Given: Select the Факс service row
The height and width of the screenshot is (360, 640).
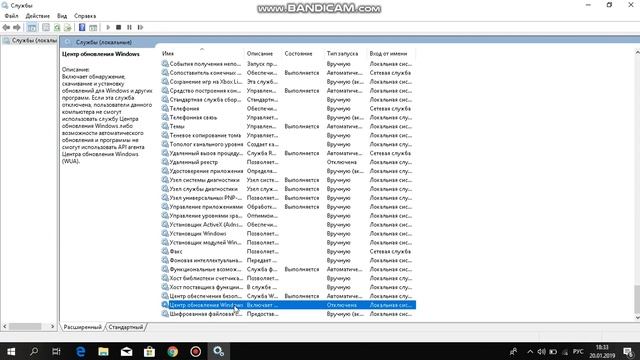Looking at the screenshot, I should tap(288, 251).
